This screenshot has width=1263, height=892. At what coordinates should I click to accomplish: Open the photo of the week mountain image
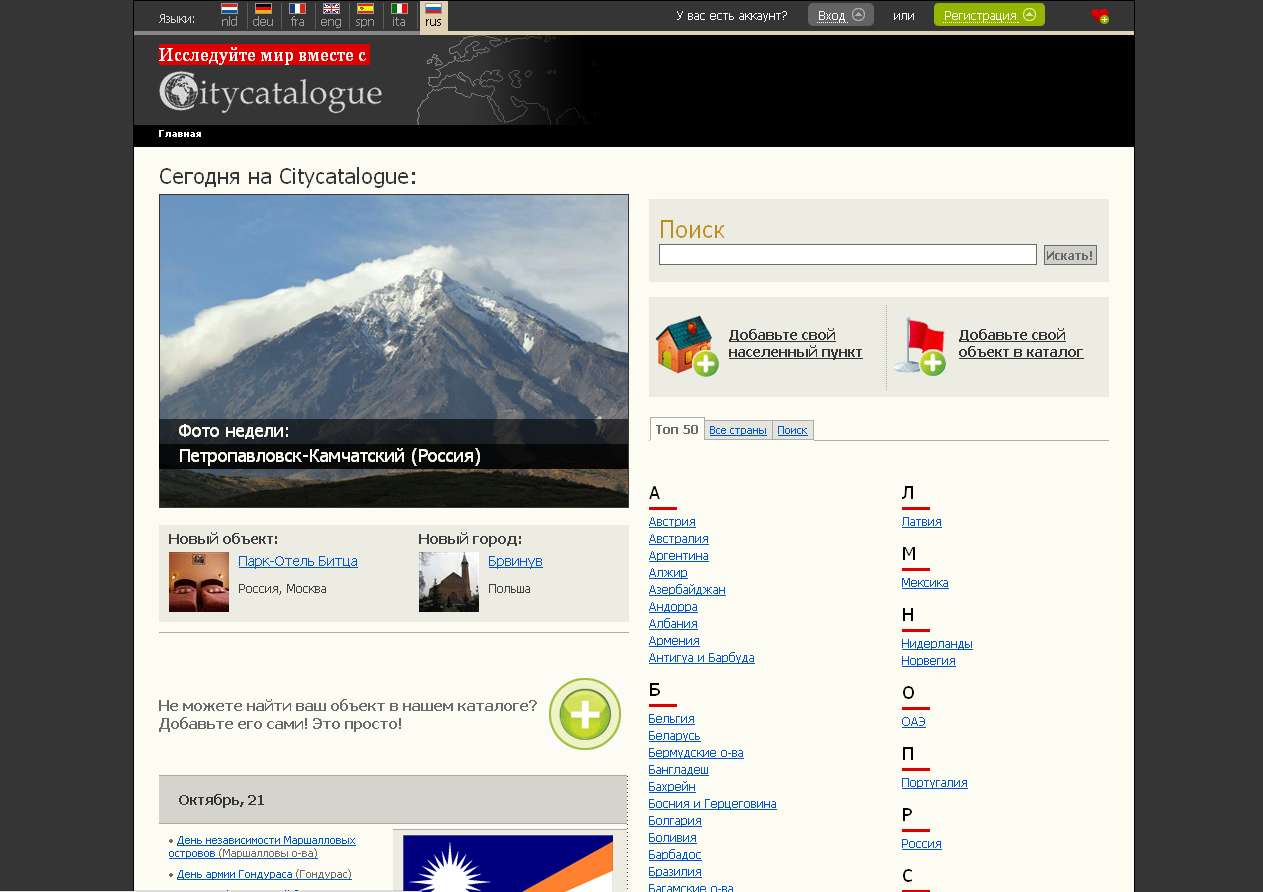tap(394, 351)
